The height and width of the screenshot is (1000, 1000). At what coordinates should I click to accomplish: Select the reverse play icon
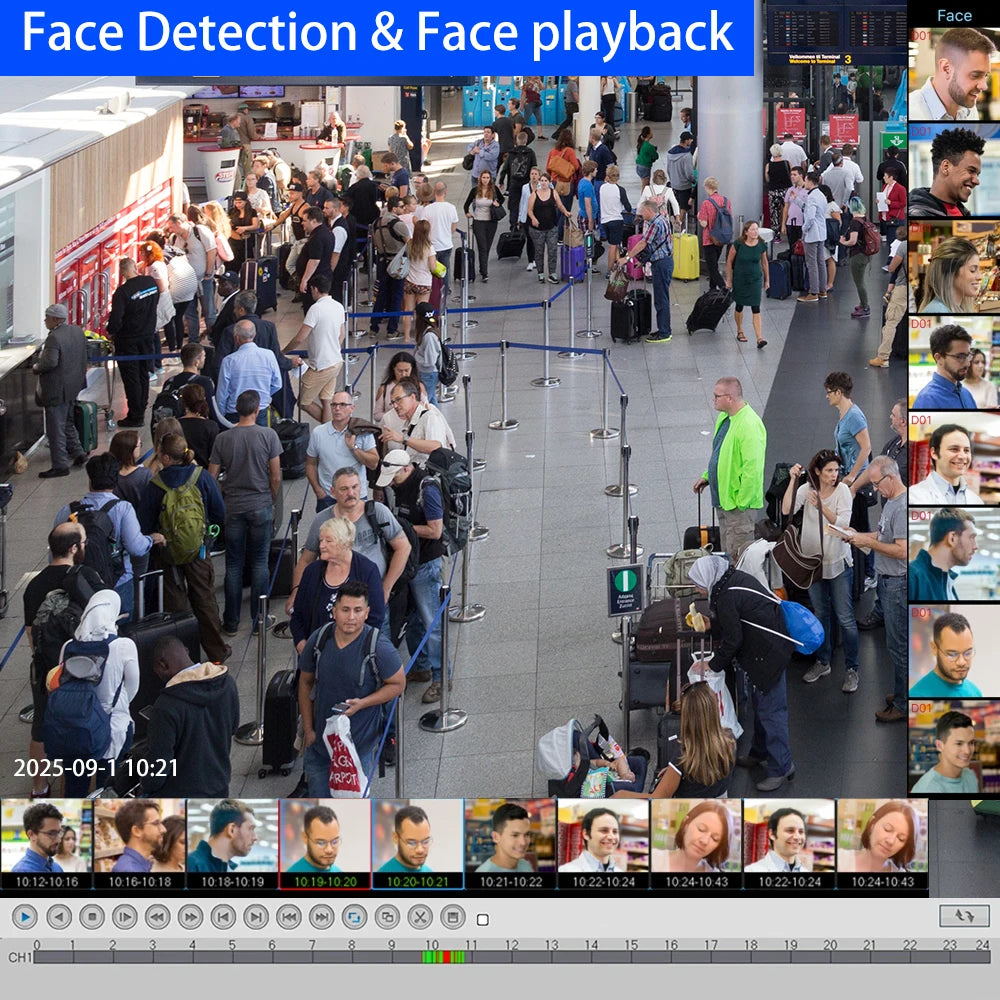click(60, 919)
